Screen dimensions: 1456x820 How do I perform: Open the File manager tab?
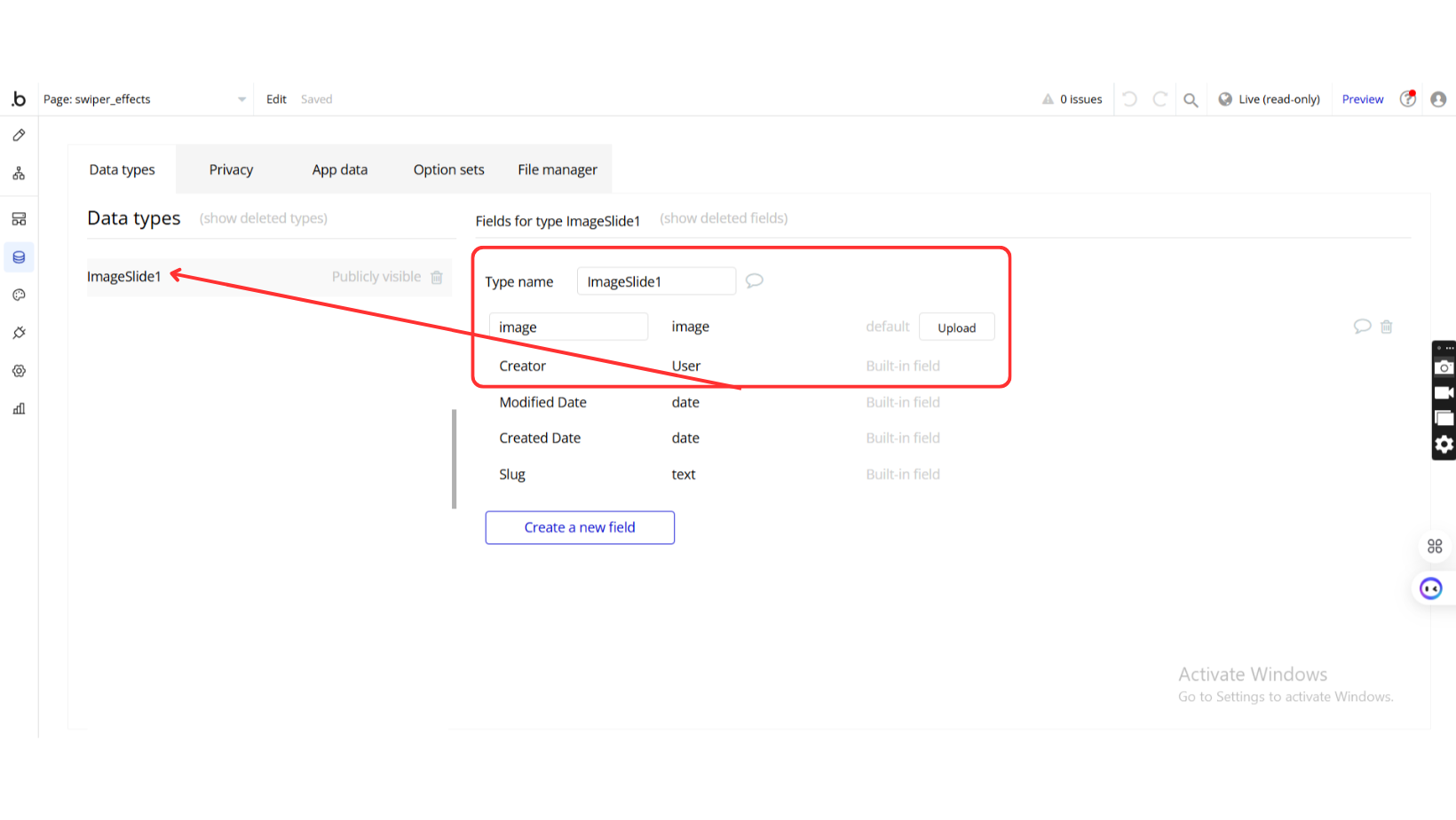click(558, 170)
